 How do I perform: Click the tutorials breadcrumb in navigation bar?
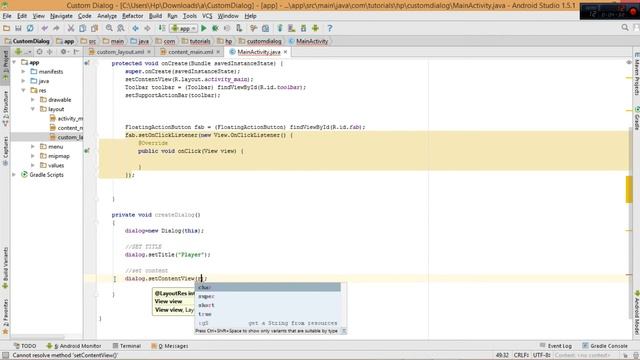click(196, 41)
